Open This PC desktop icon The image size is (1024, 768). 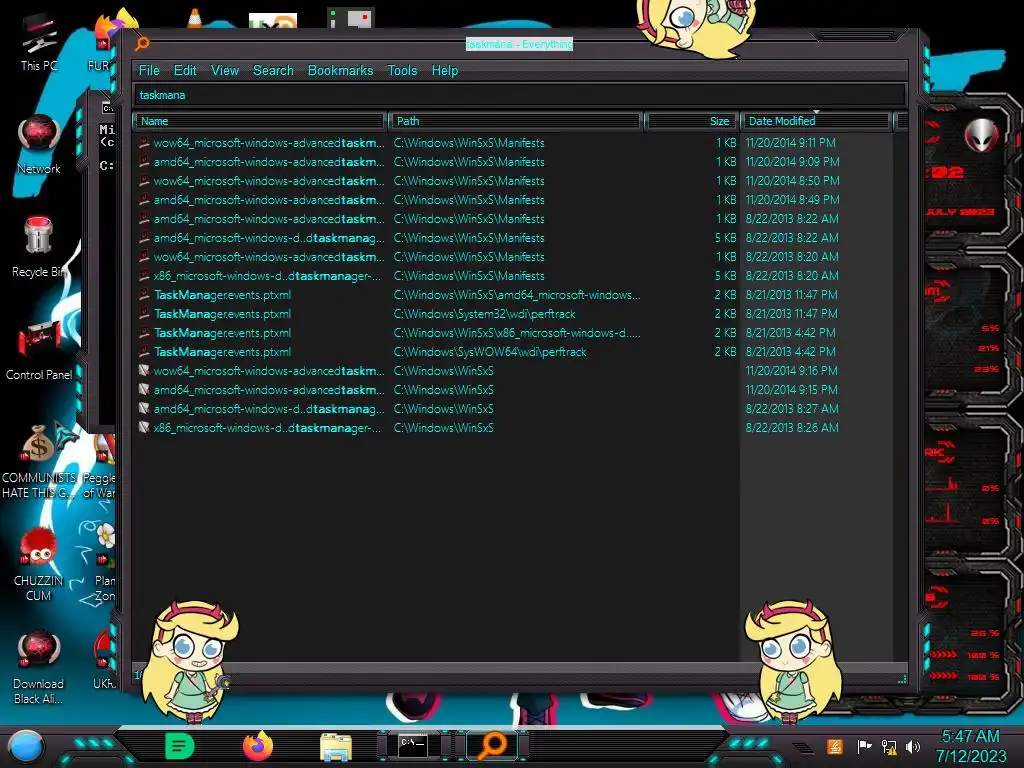tap(39, 40)
